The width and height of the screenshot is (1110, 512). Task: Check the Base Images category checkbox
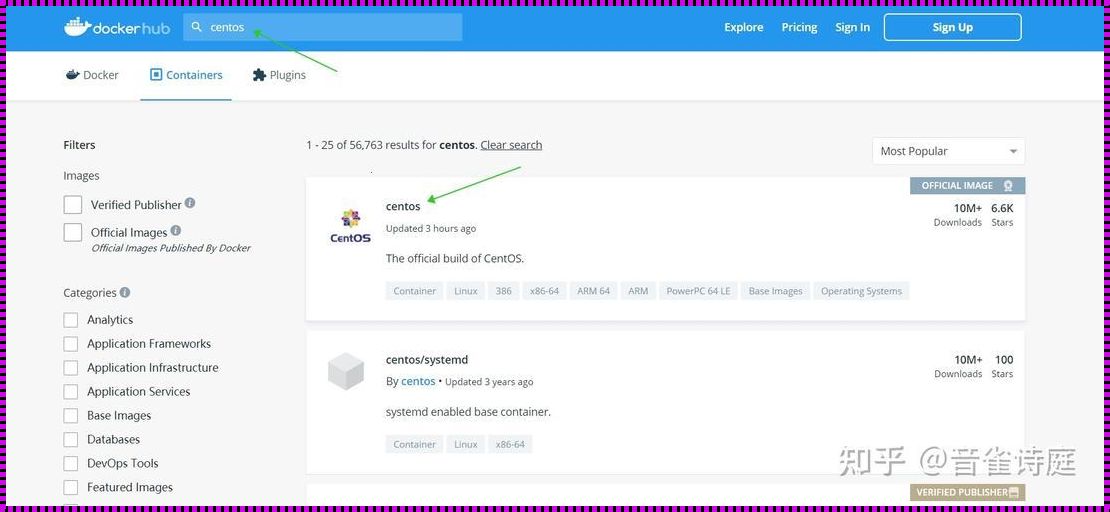pyautogui.click(x=71, y=416)
